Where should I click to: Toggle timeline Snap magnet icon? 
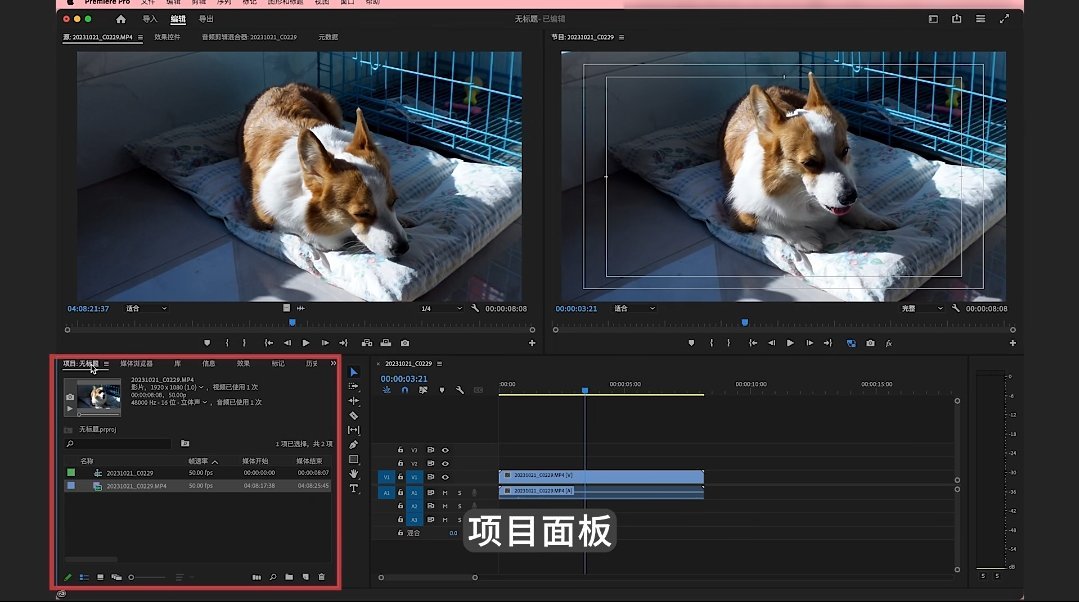[405, 390]
